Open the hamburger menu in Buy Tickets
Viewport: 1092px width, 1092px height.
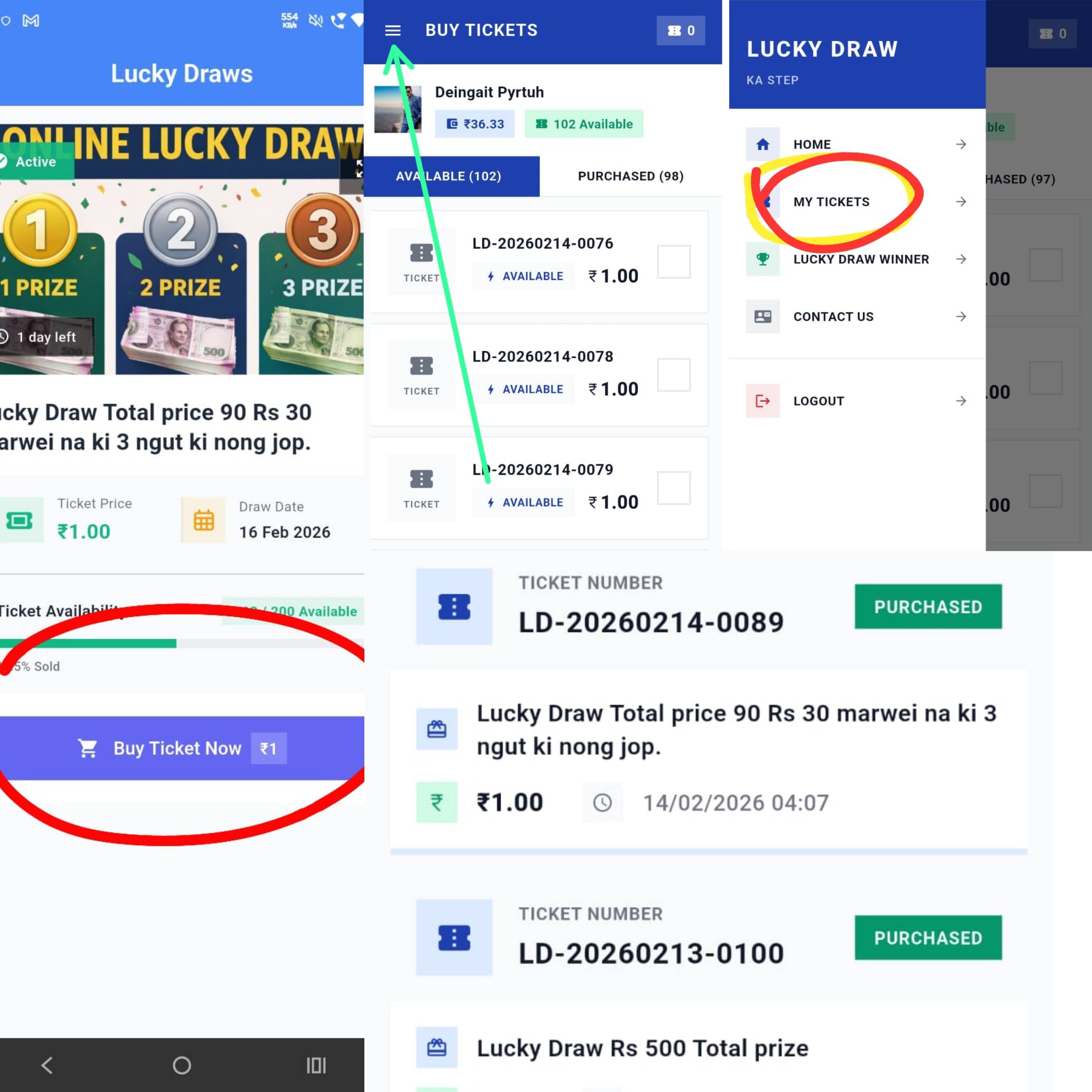393,31
